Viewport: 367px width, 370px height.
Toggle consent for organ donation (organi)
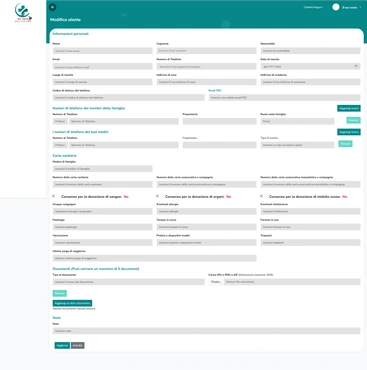pyautogui.click(x=160, y=196)
